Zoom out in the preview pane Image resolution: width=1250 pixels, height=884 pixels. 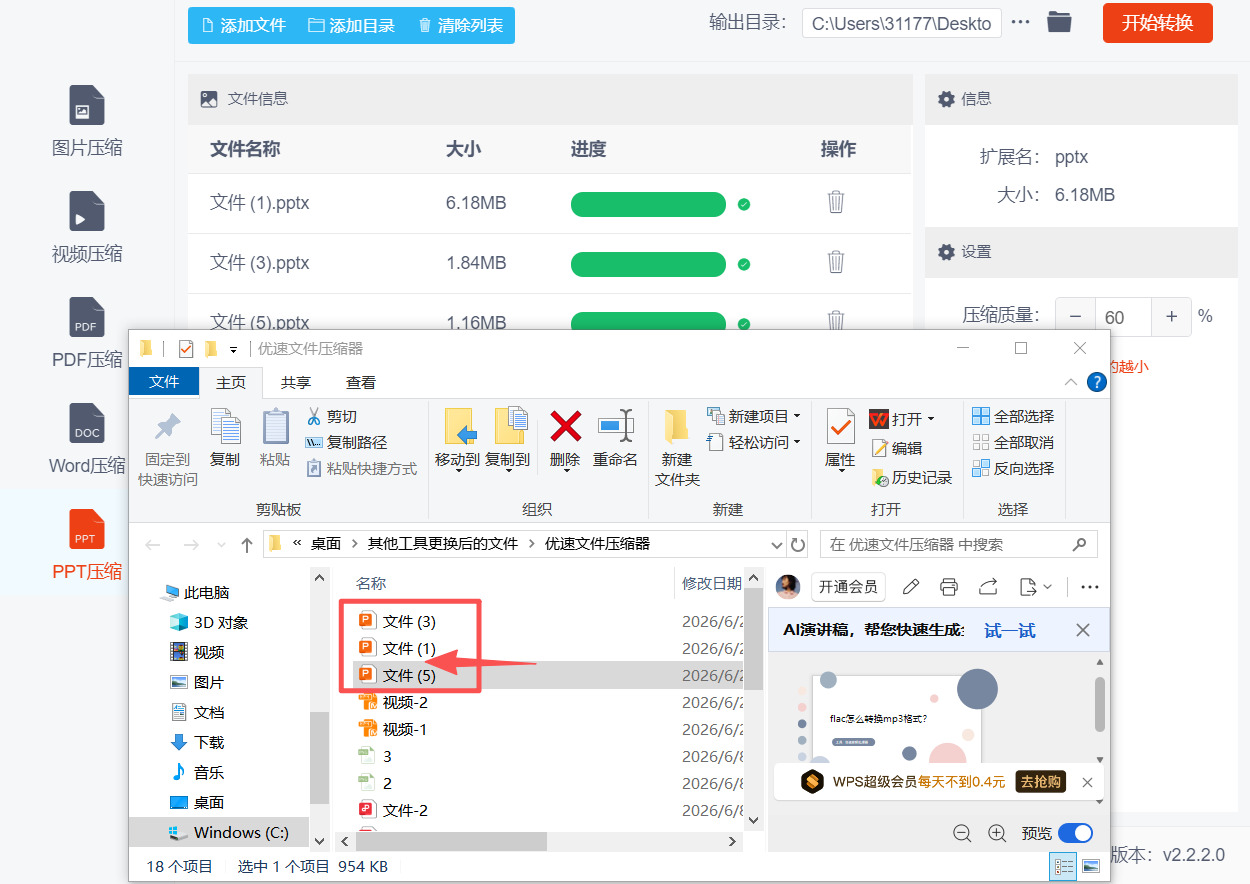[962, 833]
